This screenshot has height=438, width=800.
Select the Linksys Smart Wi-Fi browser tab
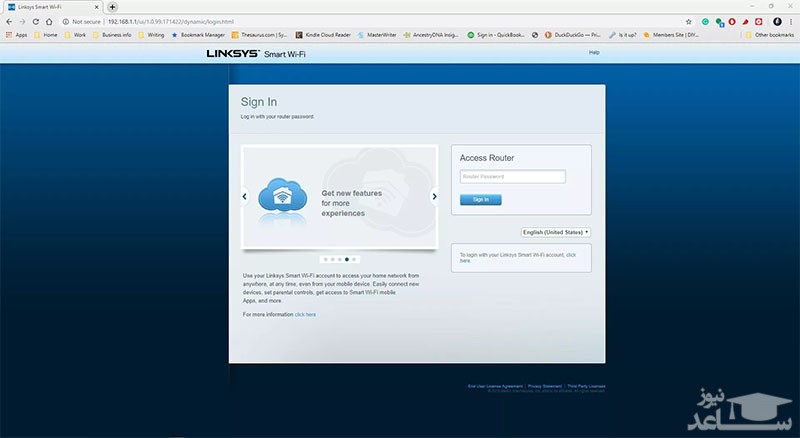click(50, 7)
